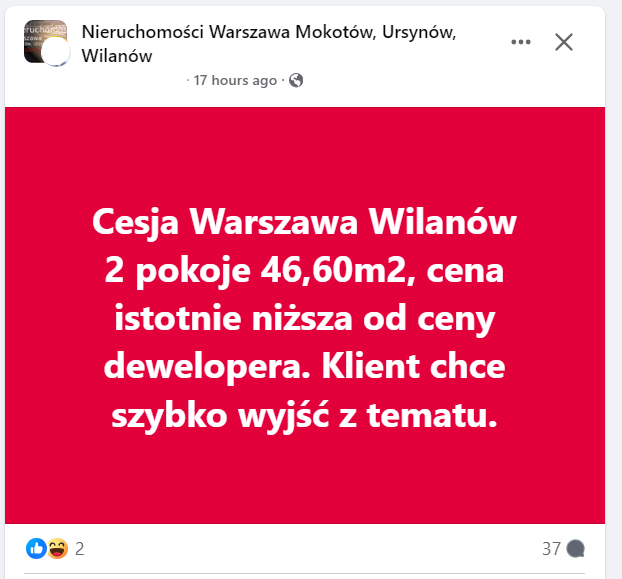
Task: Click the white round author profile picture
Action: pos(56,52)
